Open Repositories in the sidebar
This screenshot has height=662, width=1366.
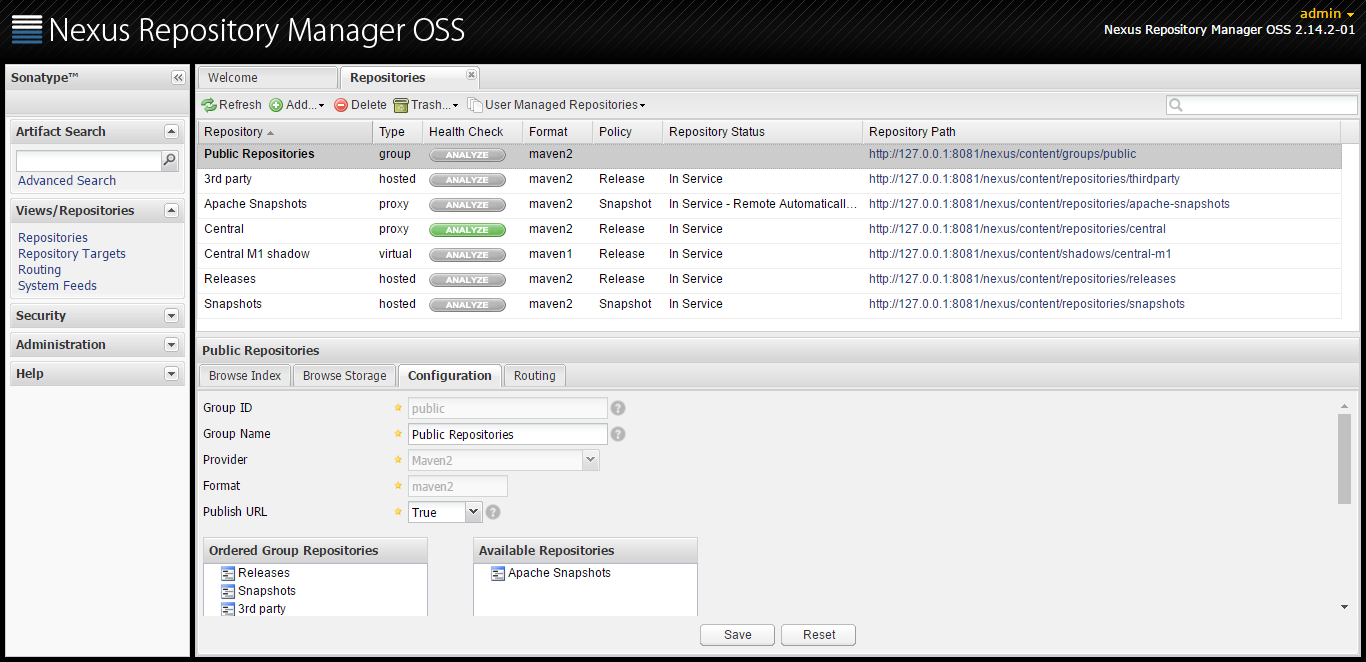click(x=53, y=238)
